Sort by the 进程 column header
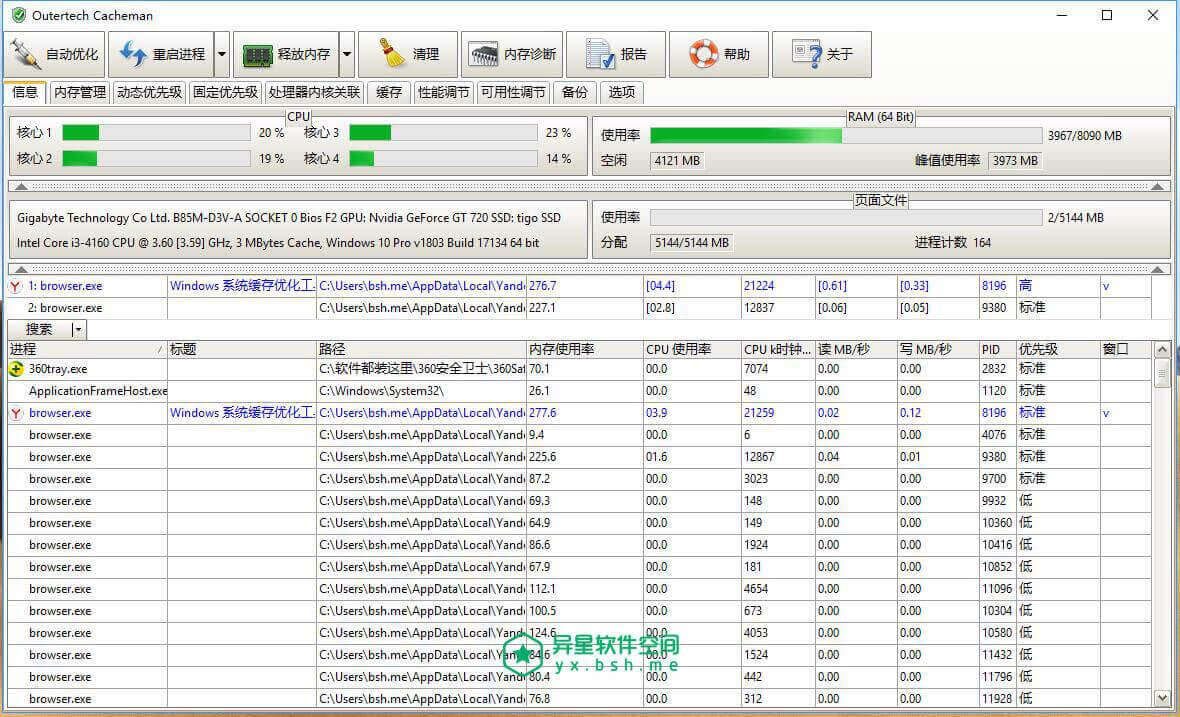 (87, 349)
